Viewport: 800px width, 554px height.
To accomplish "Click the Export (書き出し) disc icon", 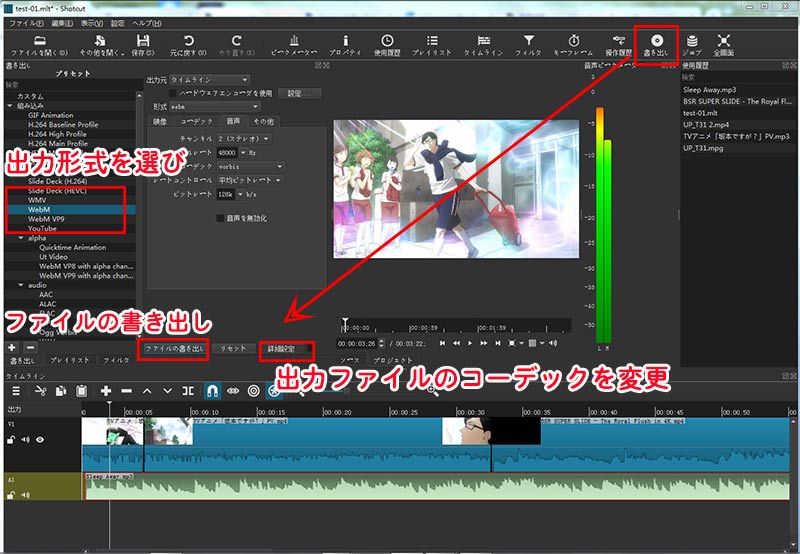I will [657, 41].
